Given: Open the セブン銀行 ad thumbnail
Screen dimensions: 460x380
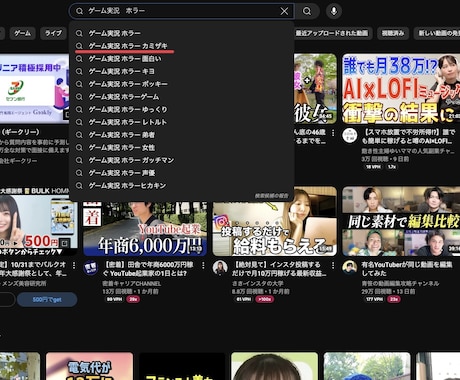Looking at the screenshot, I should click(35, 89).
